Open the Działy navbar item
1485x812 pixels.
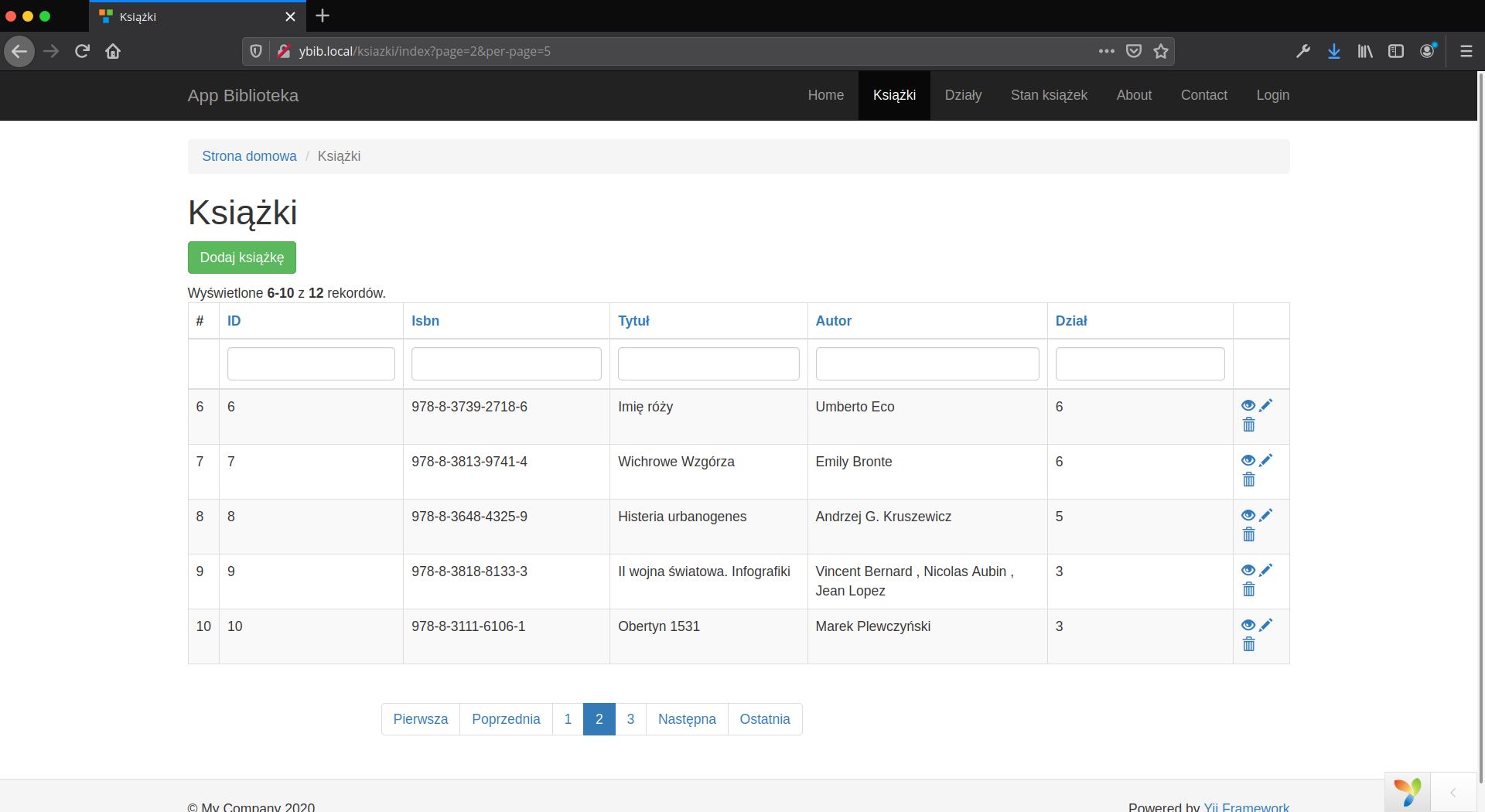(x=963, y=95)
